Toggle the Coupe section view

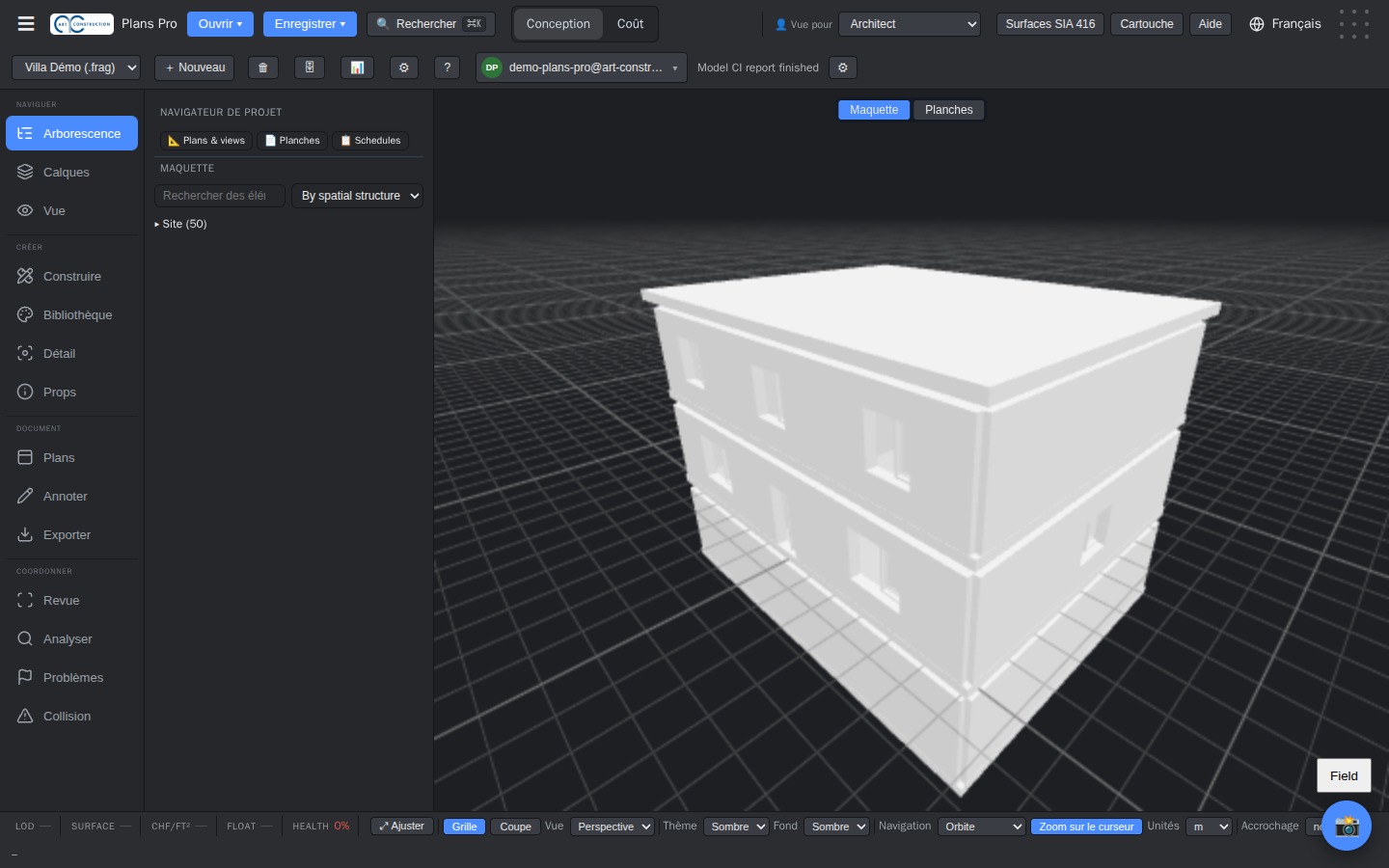tap(515, 827)
